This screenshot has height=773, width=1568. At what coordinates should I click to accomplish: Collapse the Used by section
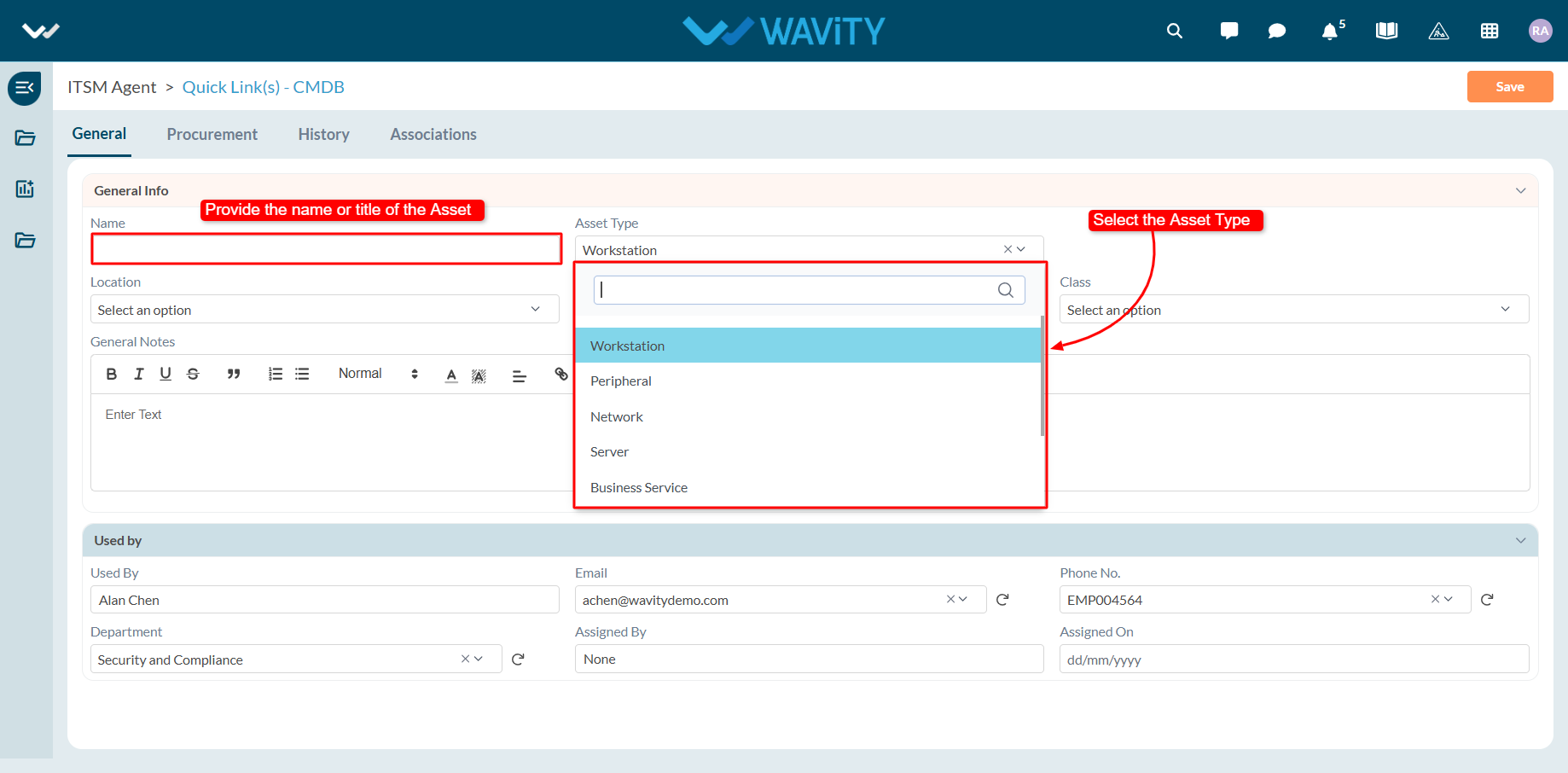(1520, 540)
